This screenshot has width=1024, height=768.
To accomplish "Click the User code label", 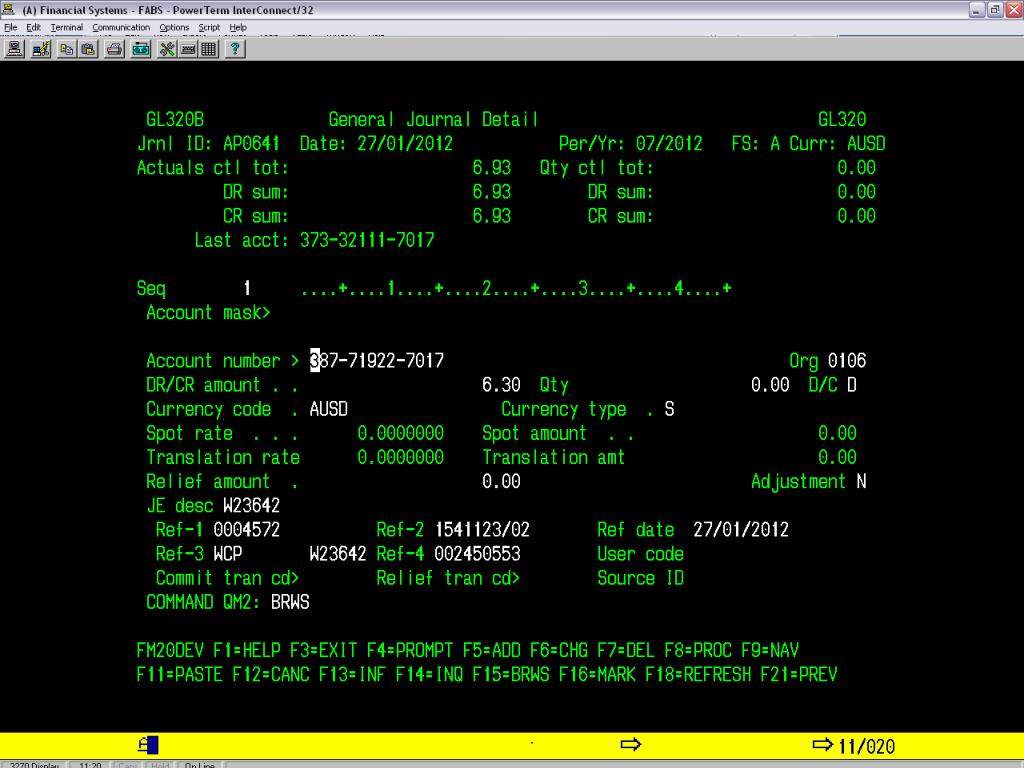I will pos(641,554).
